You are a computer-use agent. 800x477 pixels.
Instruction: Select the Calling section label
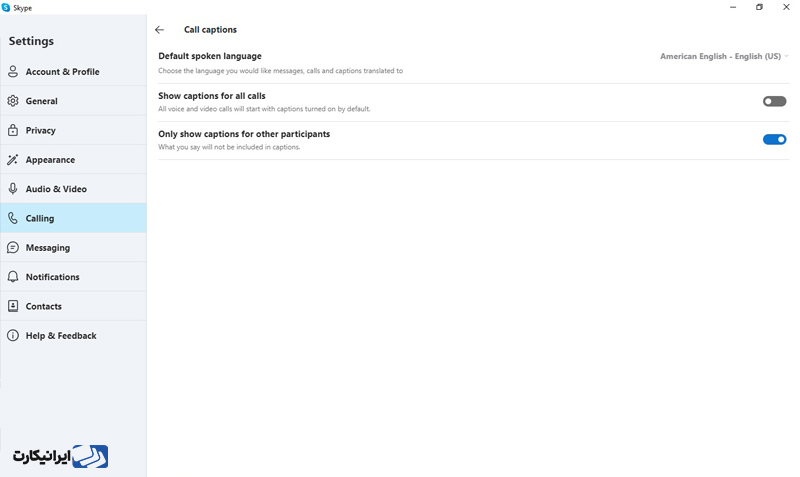point(40,218)
